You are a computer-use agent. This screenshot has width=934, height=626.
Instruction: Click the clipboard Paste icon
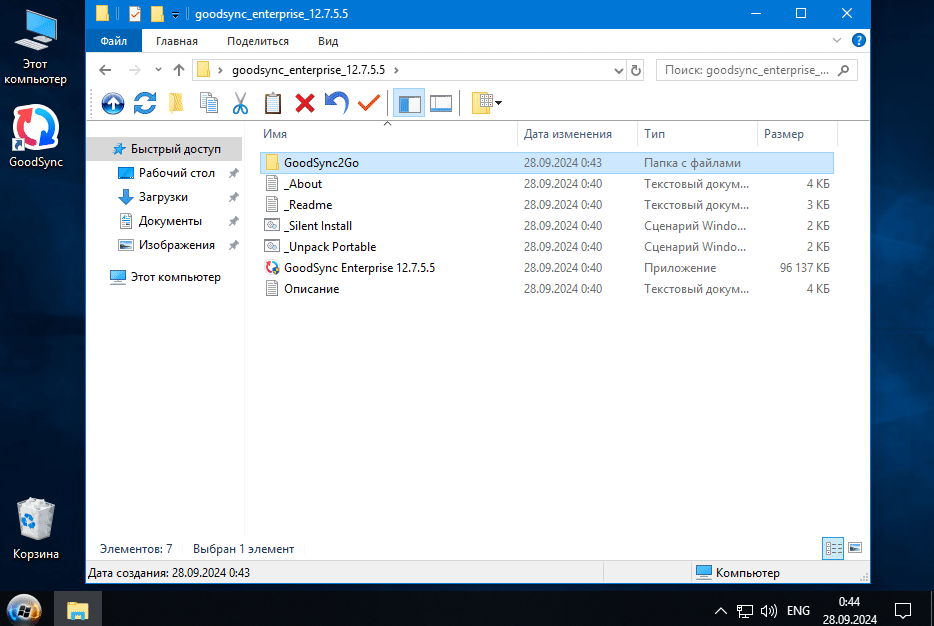point(273,104)
